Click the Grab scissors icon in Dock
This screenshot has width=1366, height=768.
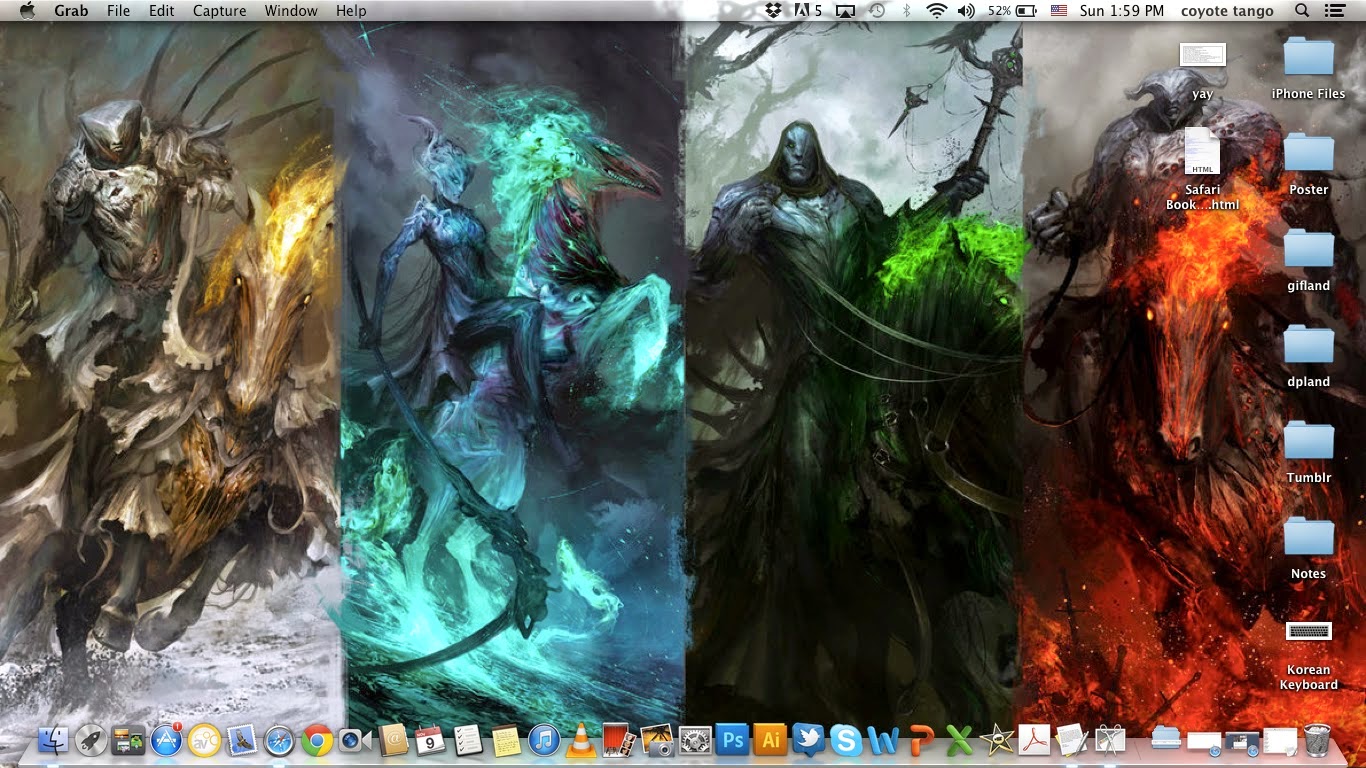pos(1110,740)
